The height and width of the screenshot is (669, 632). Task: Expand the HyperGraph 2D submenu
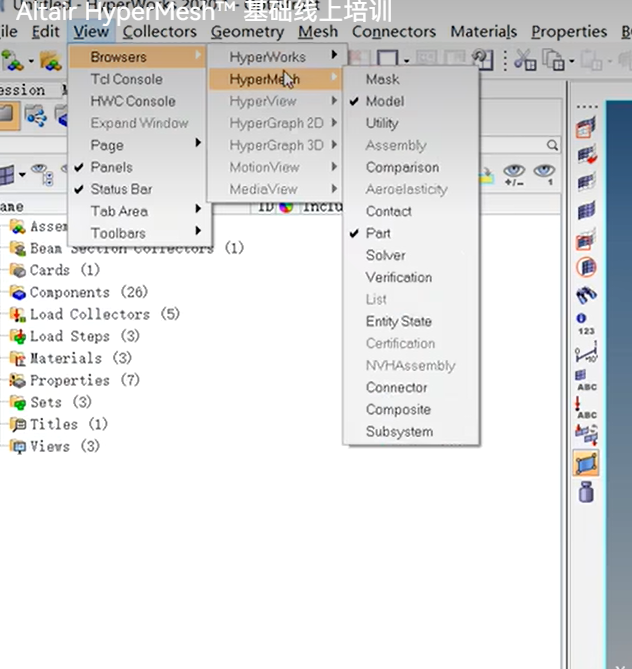[x=275, y=123]
